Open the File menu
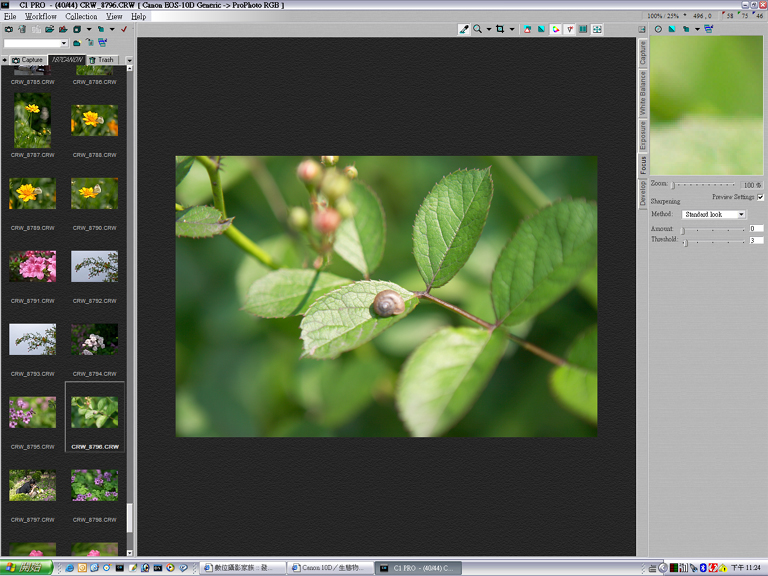The height and width of the screenshot is (576, 768). coord(10,16)
